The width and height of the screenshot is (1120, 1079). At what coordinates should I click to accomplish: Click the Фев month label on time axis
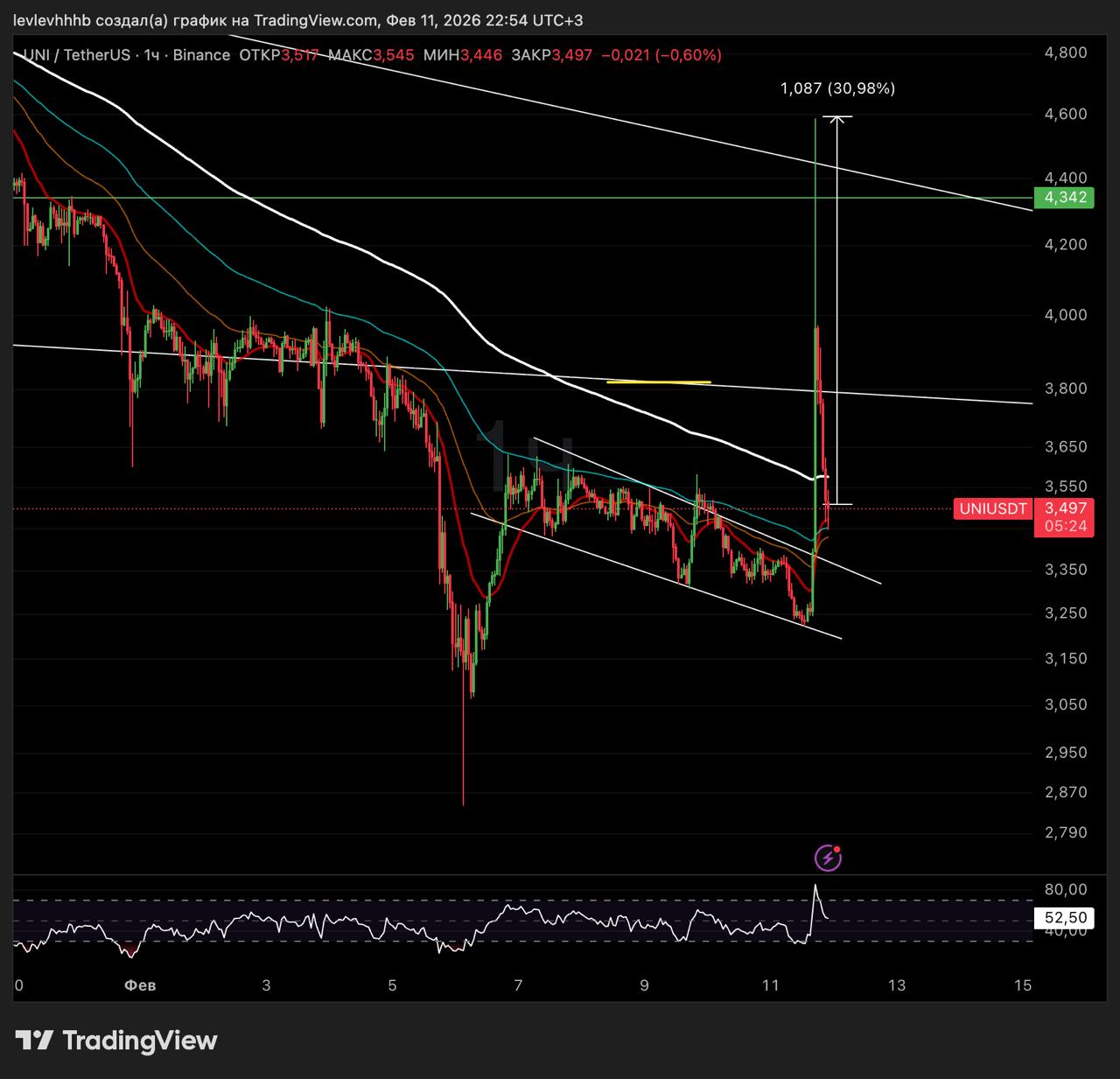coord(140,985)
